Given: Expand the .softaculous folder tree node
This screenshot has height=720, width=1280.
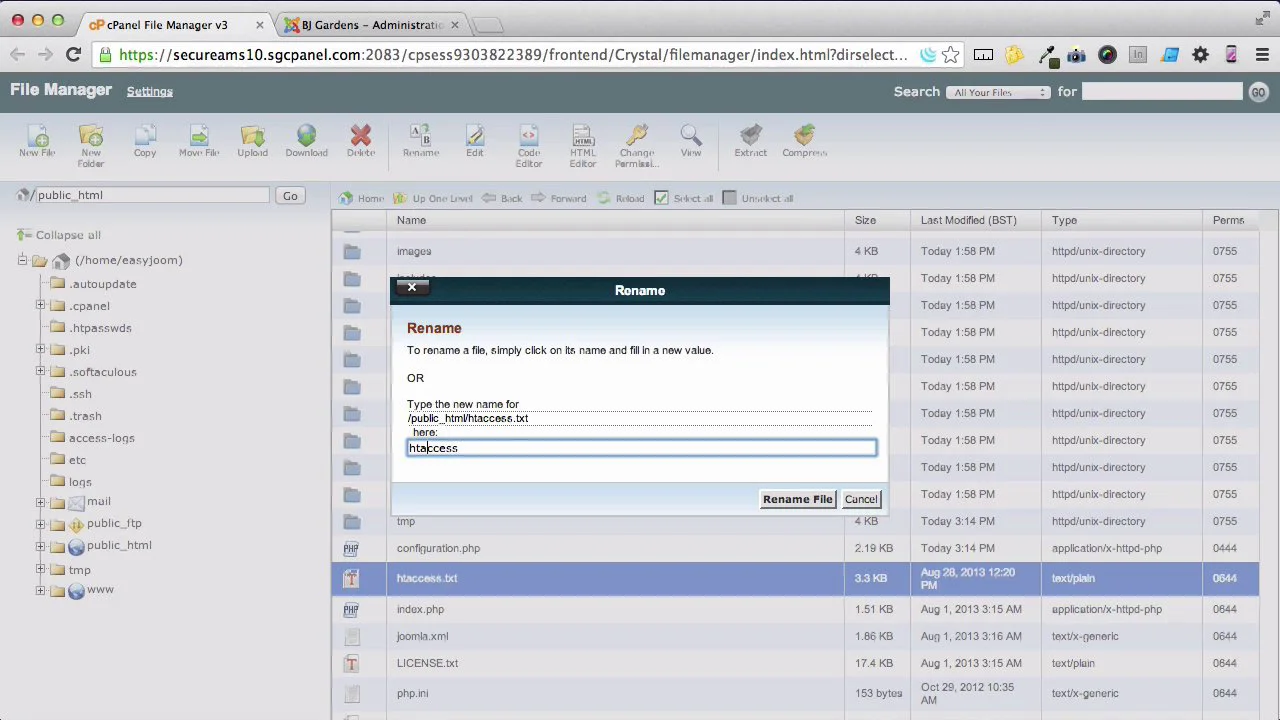Looking at the screenshot, I should pos(41,371).
